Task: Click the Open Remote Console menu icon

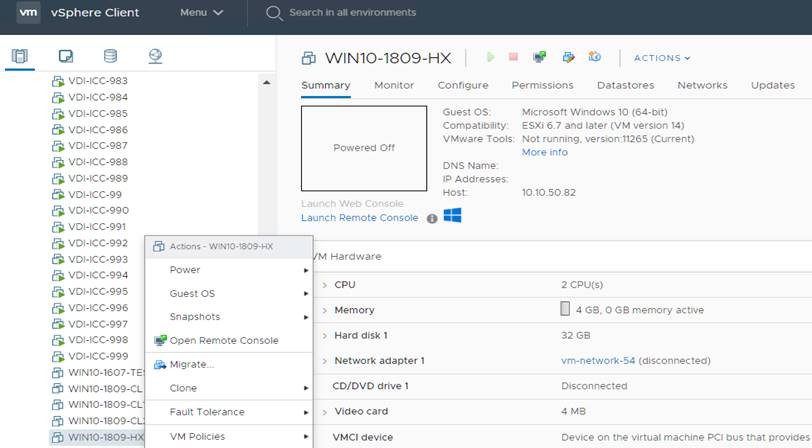Action: (160, 340)
